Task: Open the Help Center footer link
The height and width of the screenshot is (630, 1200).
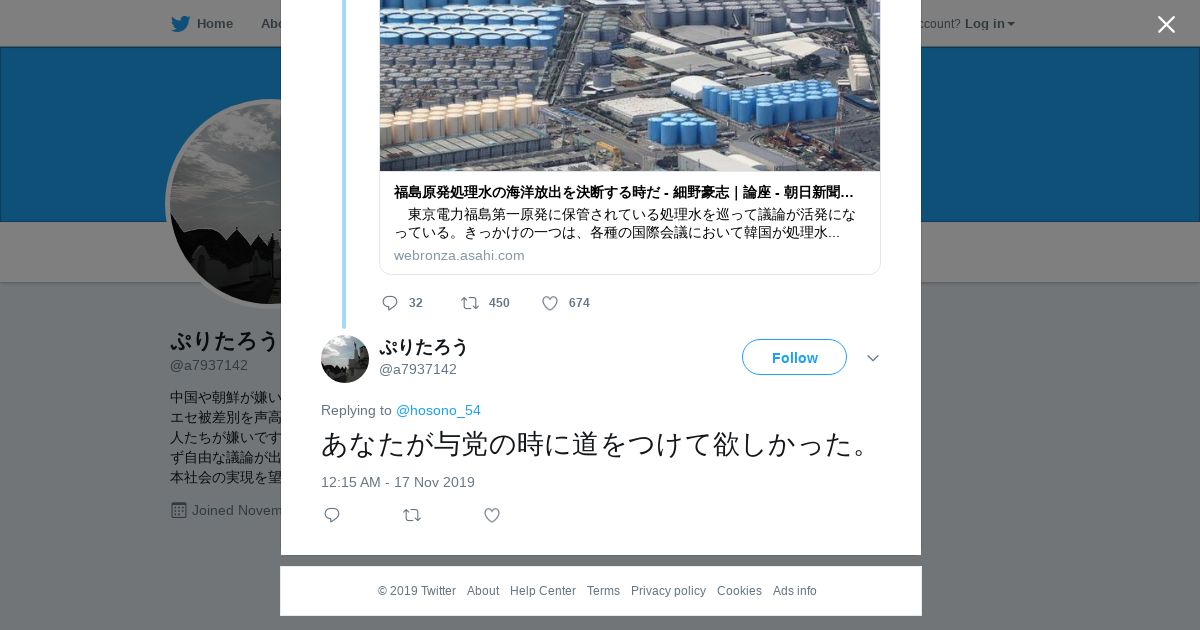Action: (x=543, y=591)
